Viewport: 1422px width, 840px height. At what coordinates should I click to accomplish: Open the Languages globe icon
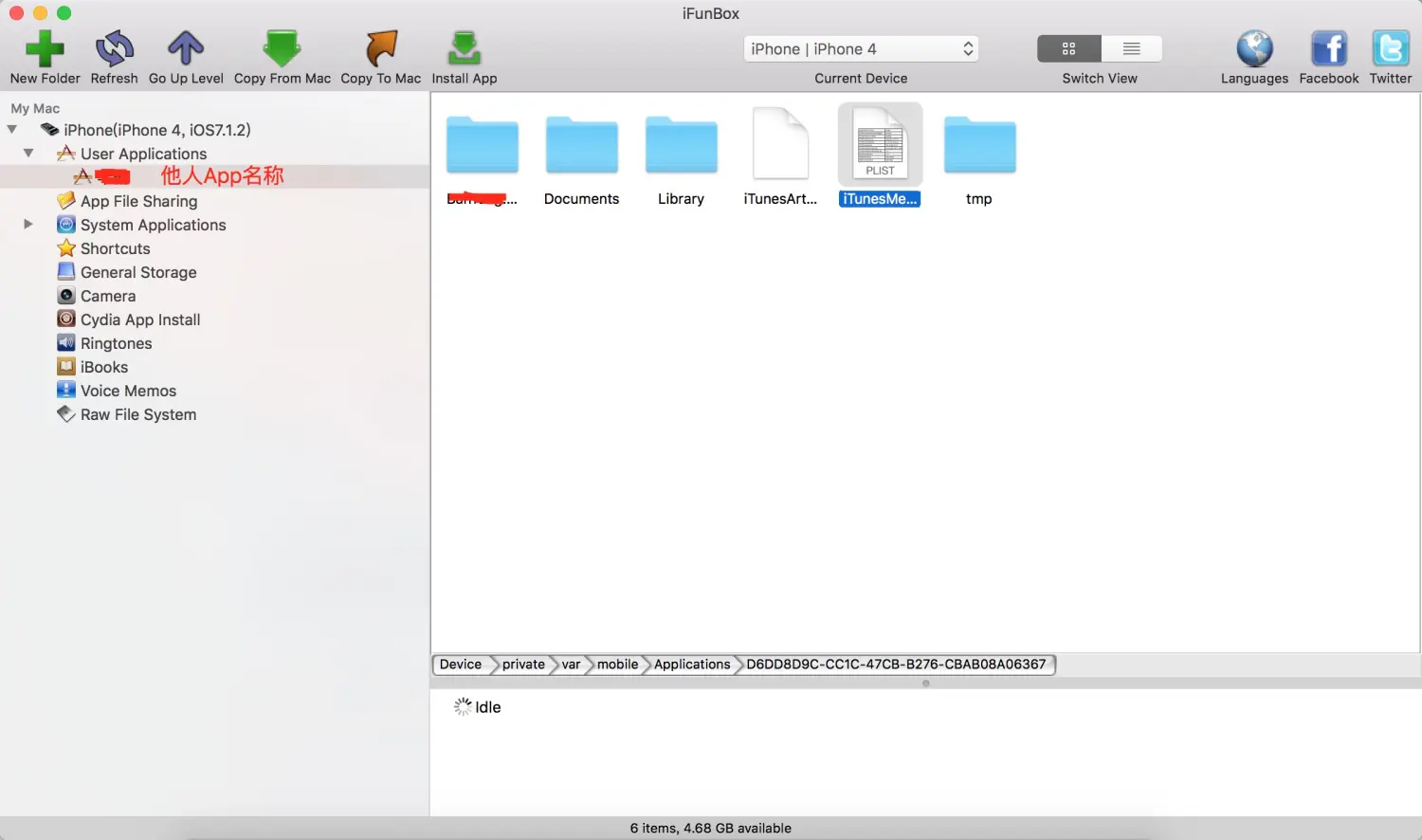(x=1254, y=48)
